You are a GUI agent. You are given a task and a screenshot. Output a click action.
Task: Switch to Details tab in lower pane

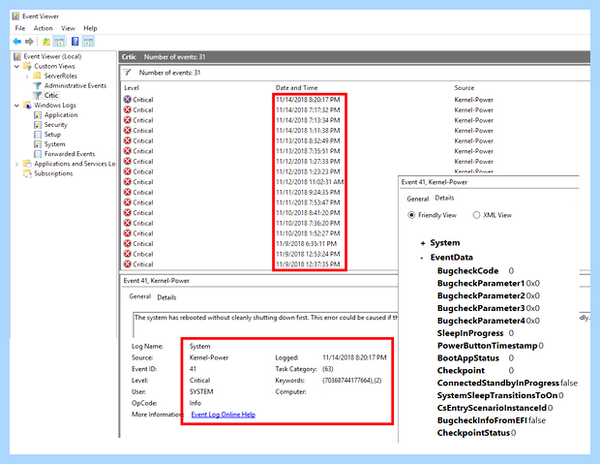click(167, 297)
